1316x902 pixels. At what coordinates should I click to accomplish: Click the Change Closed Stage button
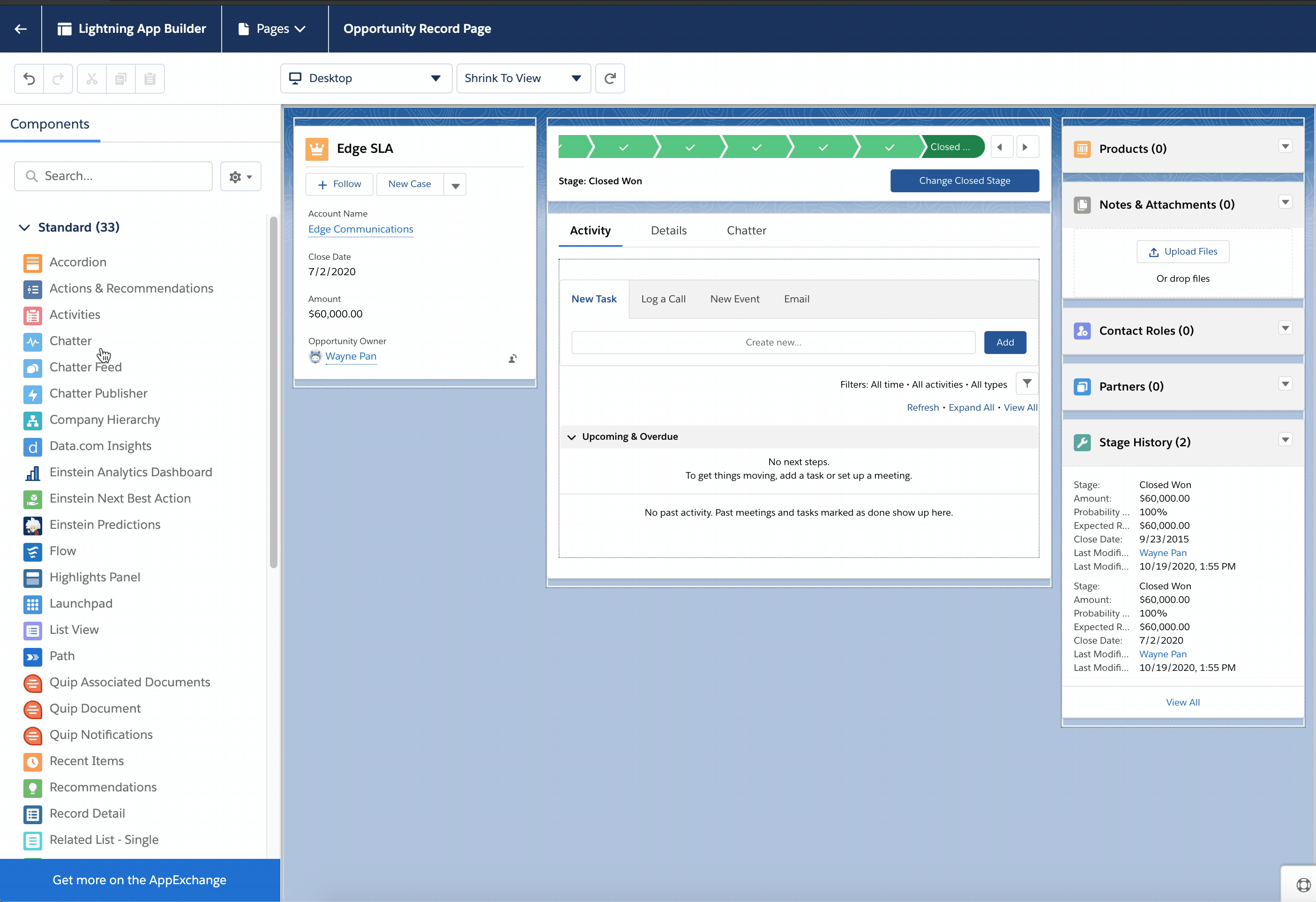[x=964, y=181]
